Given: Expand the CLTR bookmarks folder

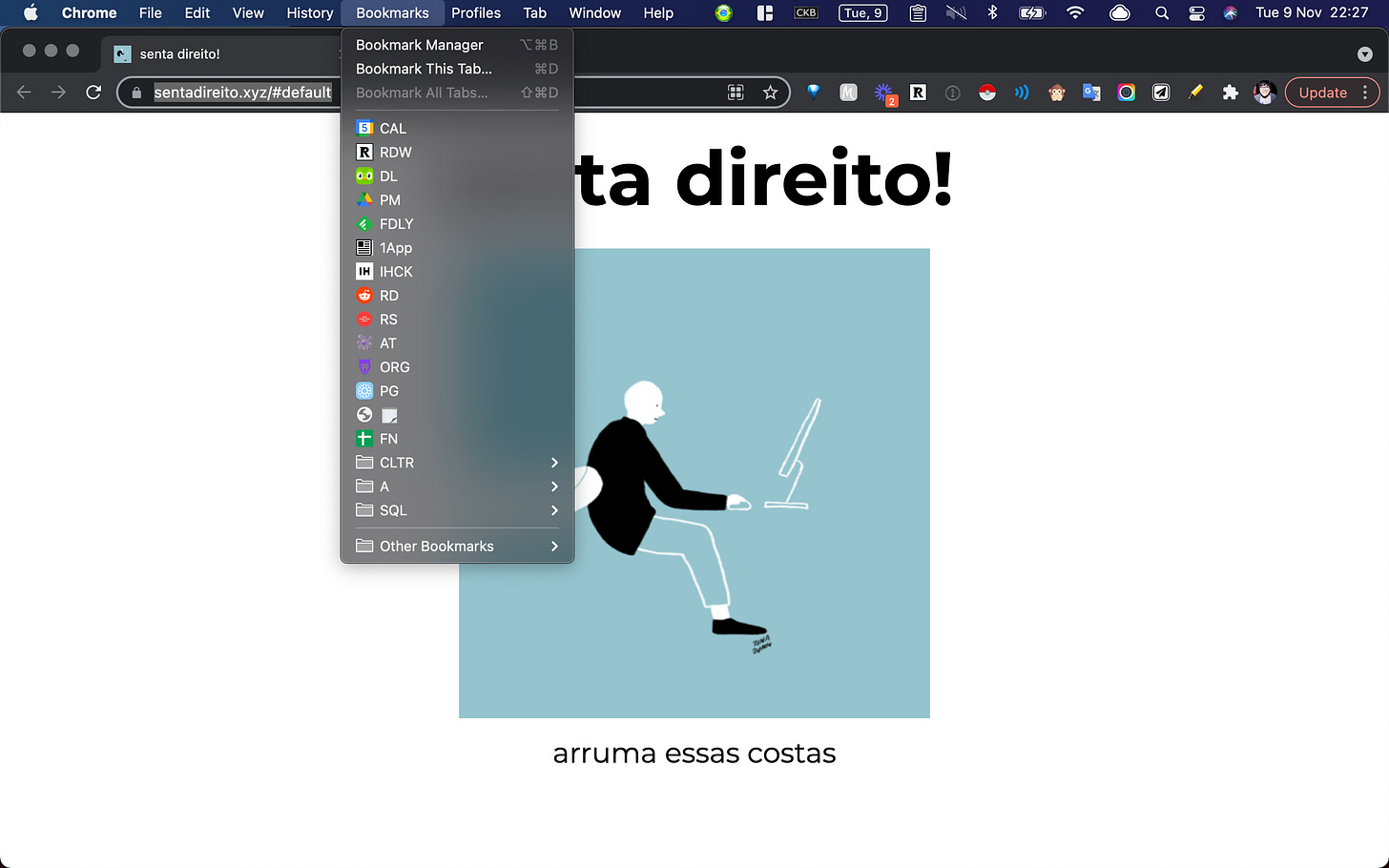Looking at the screenshot, I should [457, 462].
